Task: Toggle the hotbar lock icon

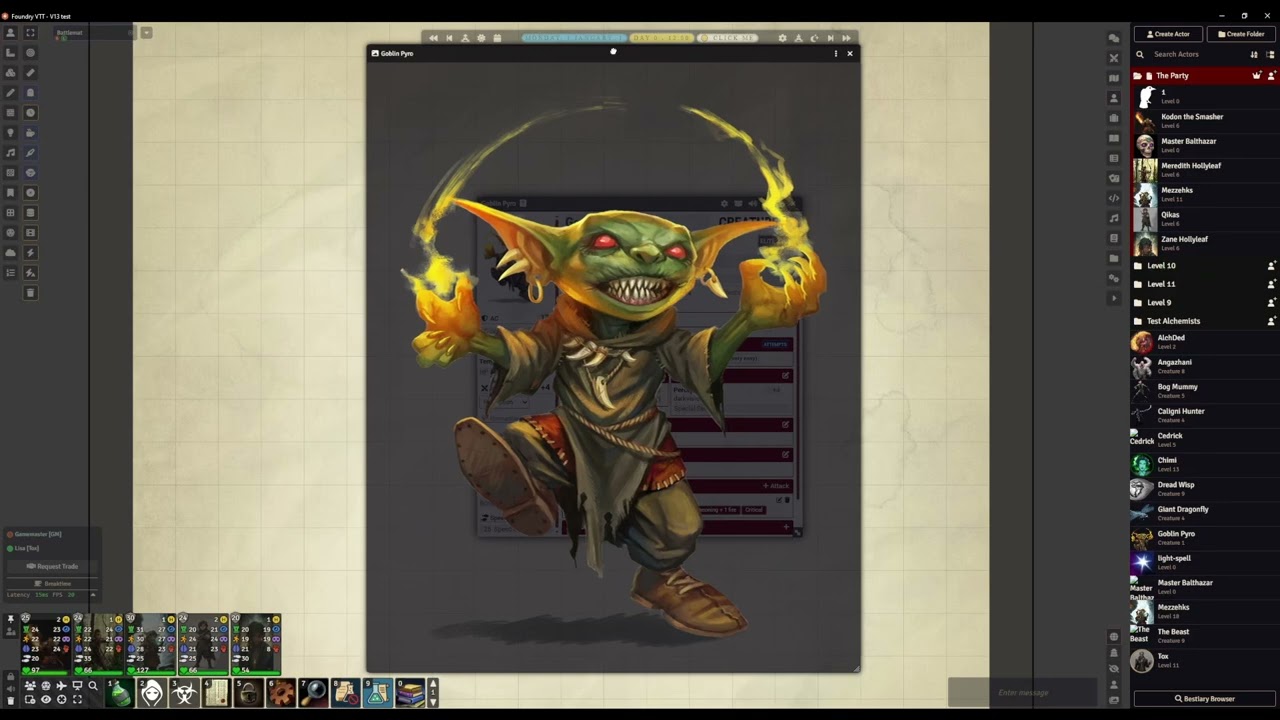Action: (11, 676)
